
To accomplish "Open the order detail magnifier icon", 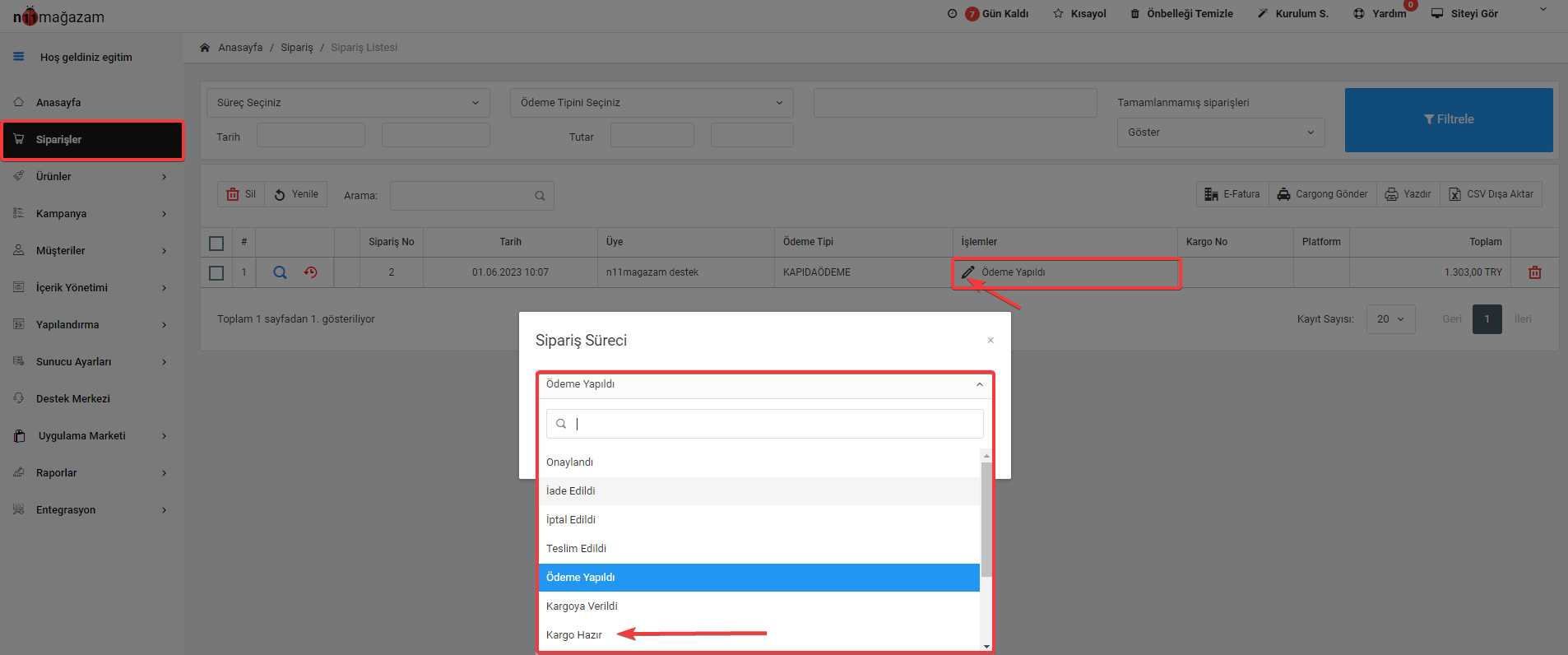I will pos(280,272).
